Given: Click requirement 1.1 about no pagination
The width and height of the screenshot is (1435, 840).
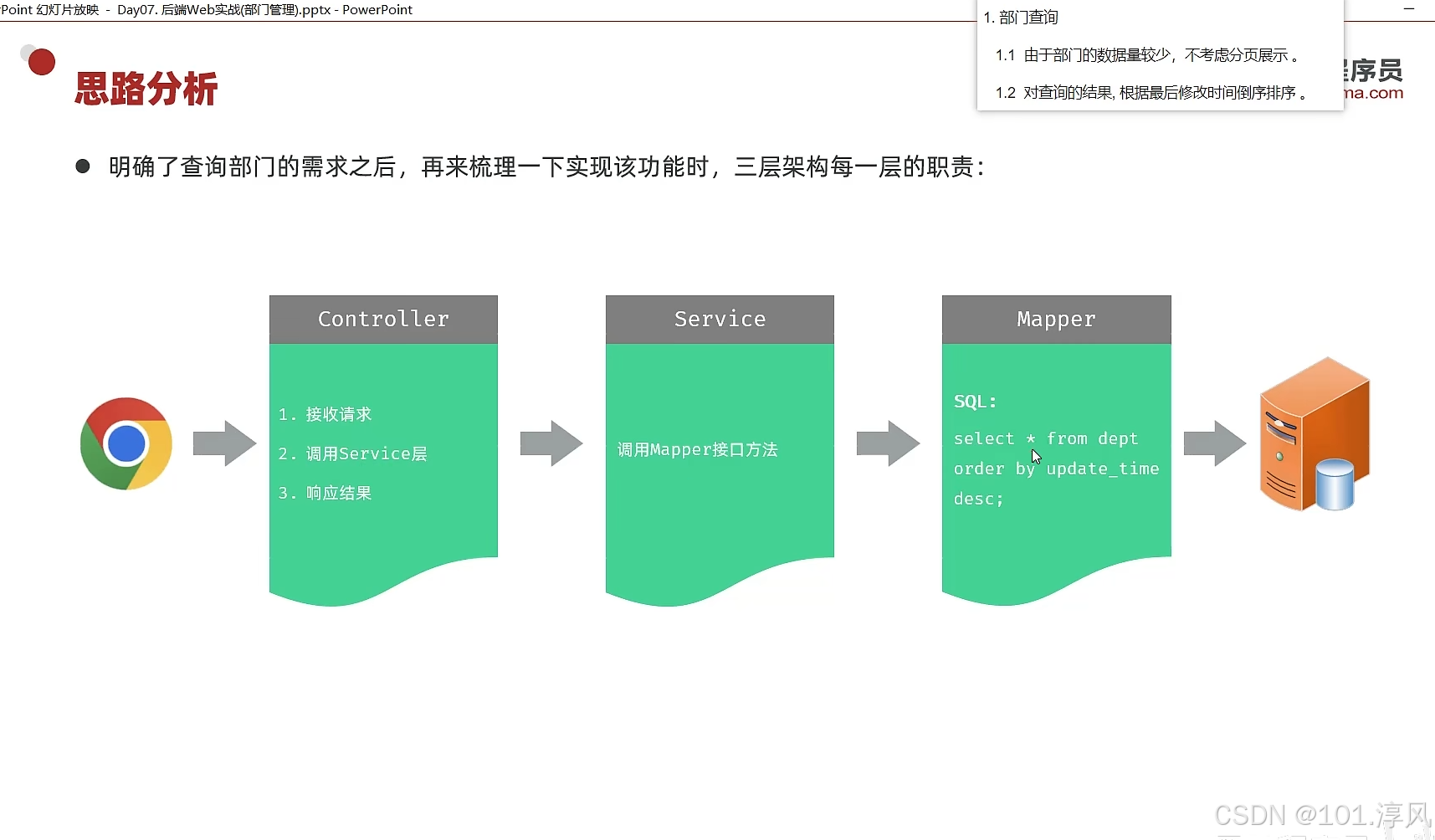Looking at the screenshot, I should (x=1147, y=55).
